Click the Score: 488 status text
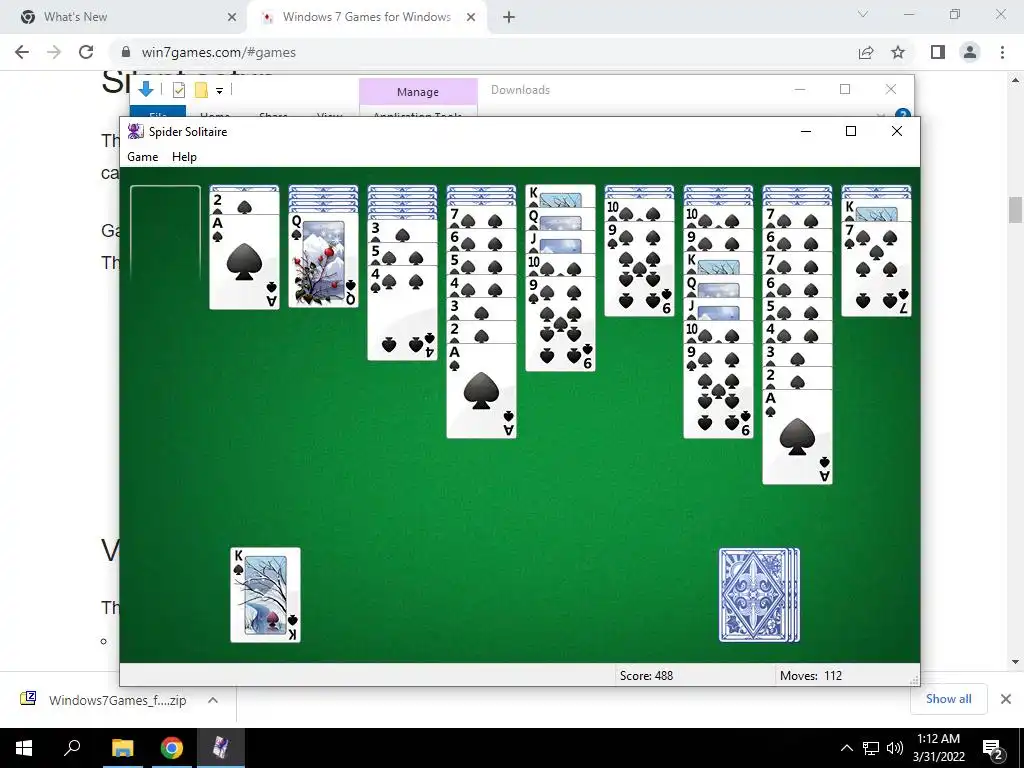1024x768 pixels. (x=646, y=676)
